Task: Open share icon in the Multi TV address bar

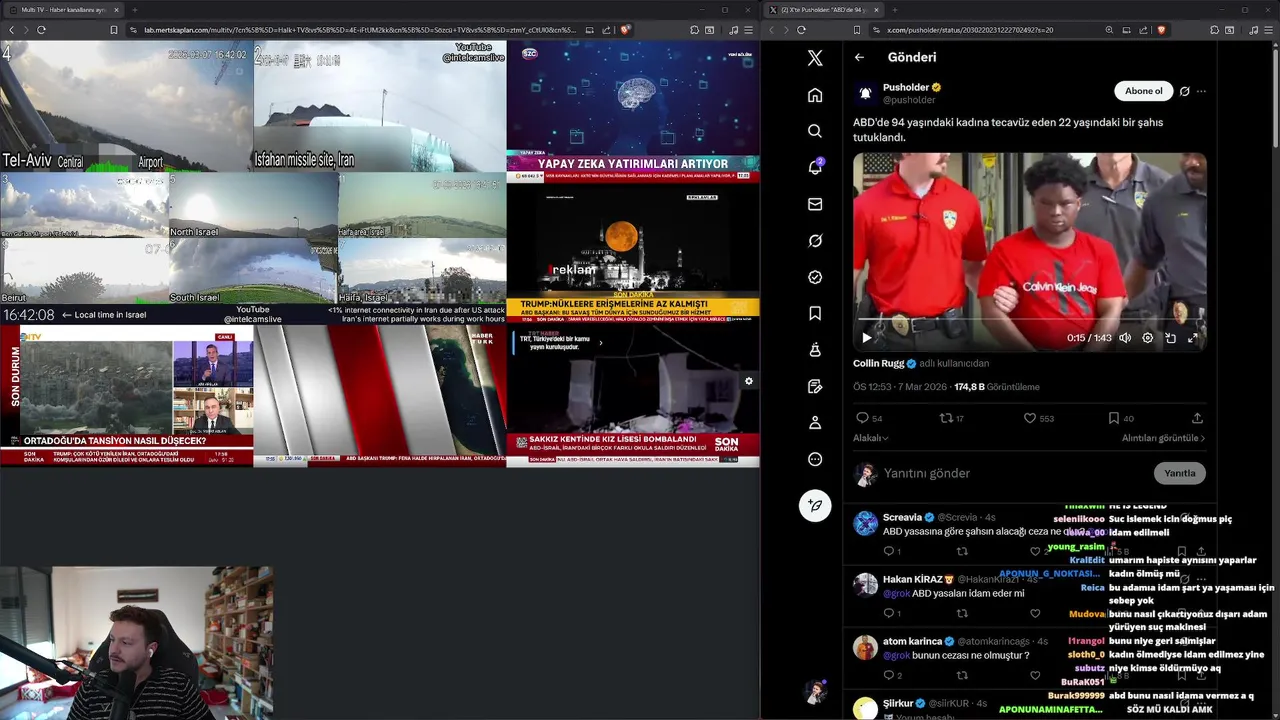Action: [606, 30]
